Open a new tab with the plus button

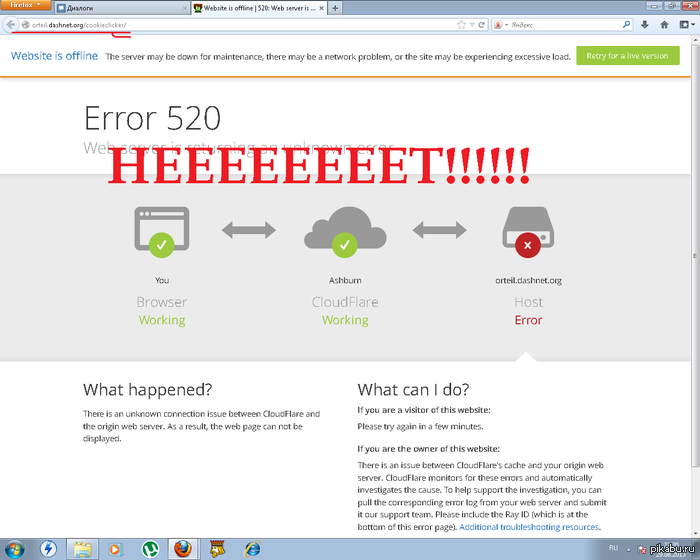(334, 7)
